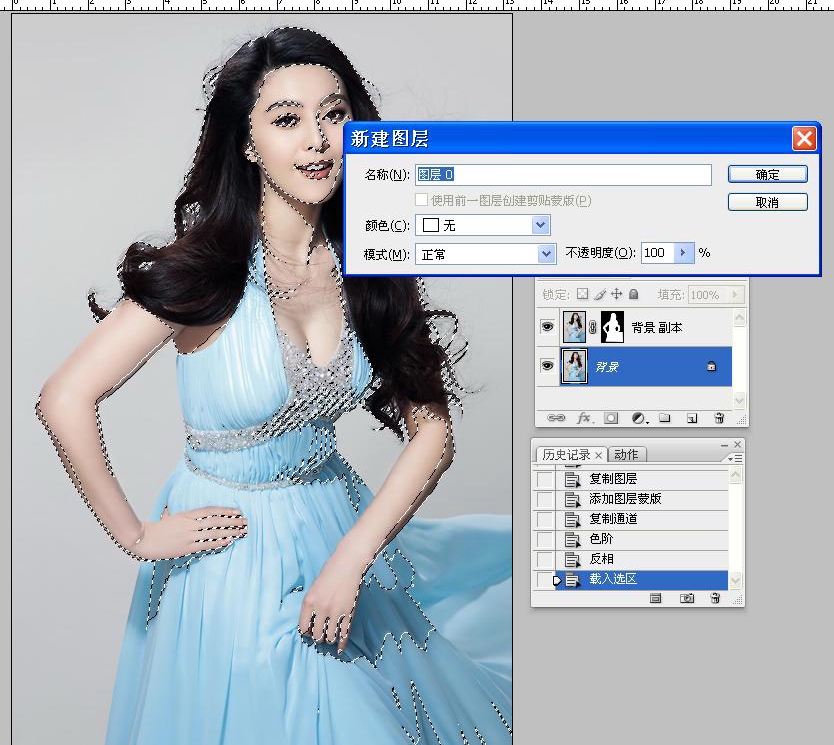Open the 不透明度 opacity slider arrow

(x=685, y=253)
